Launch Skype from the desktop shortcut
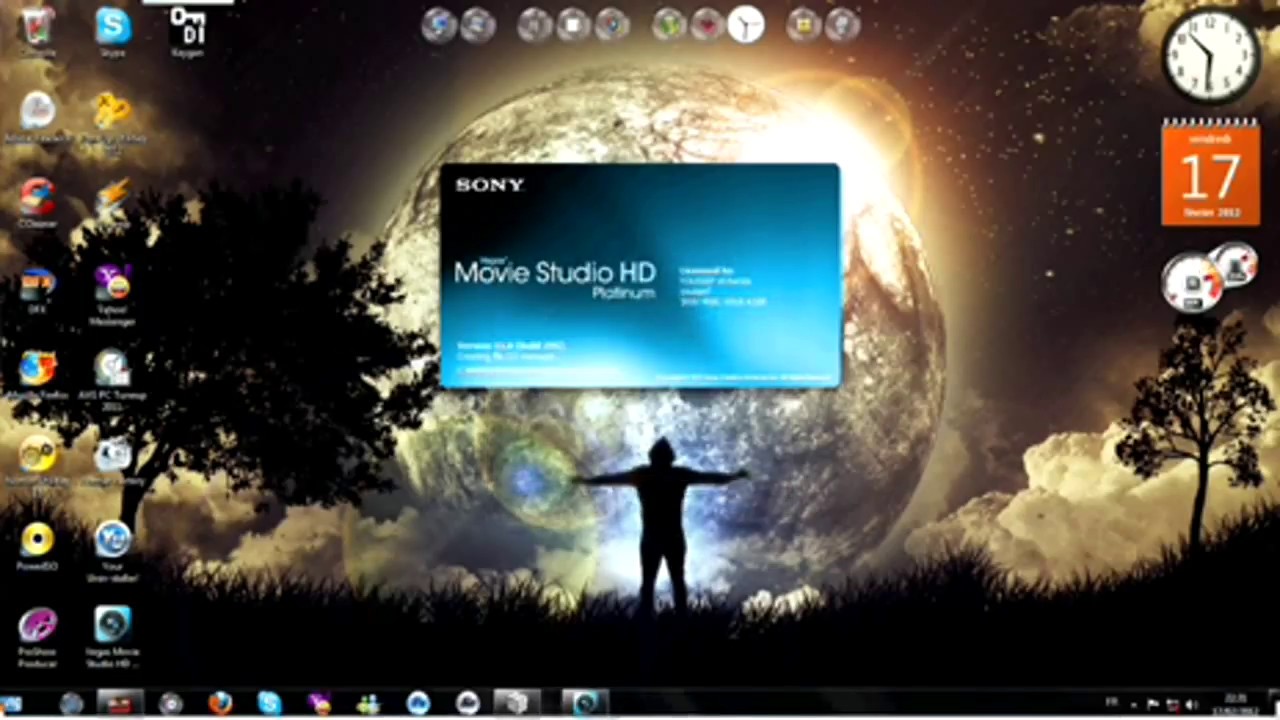Viewport: 1280px width, 720px height. [x=112, y=31]
